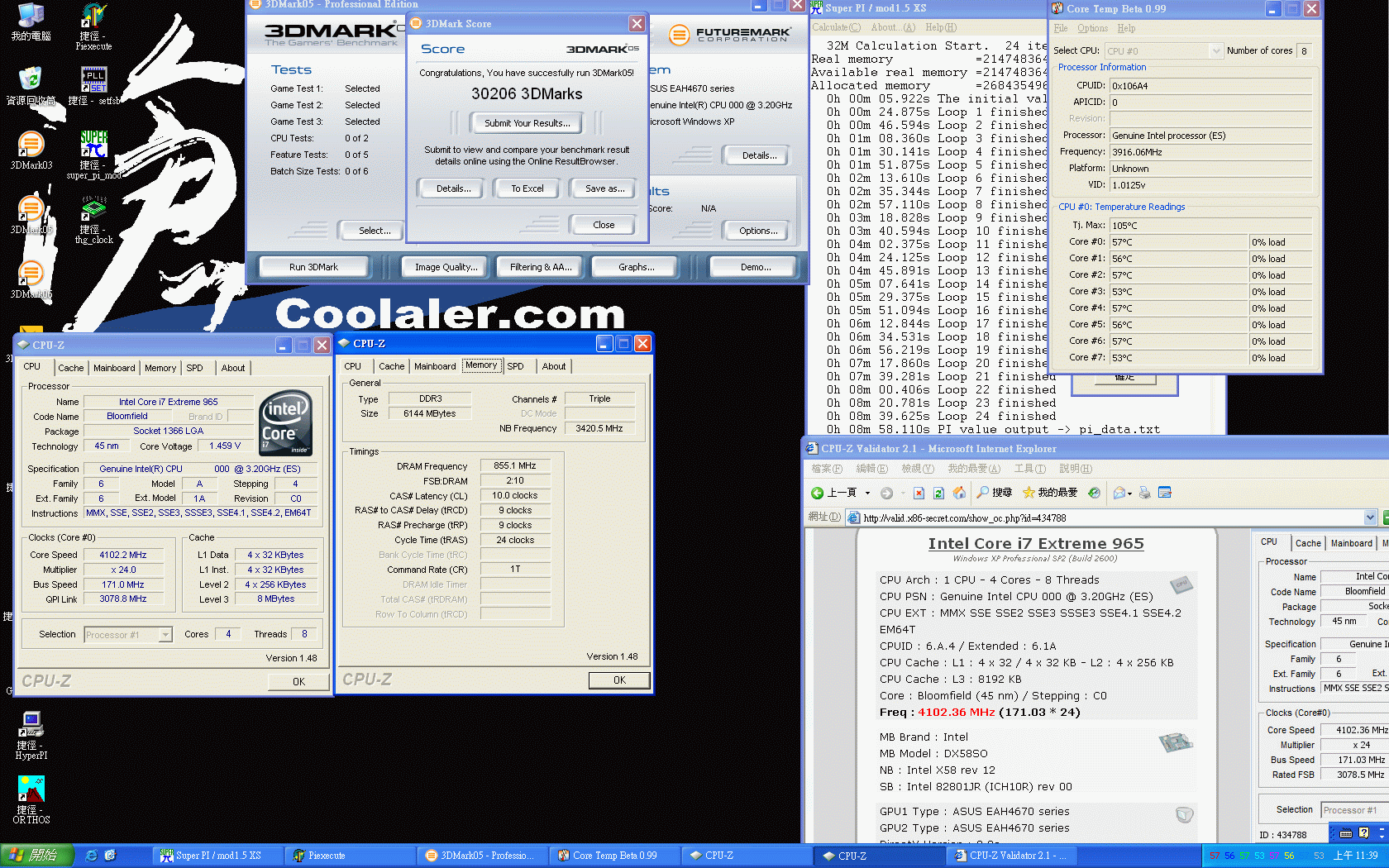The width and height of the screenshot is (1389, 868).
Task: Close the 3DMark Score dialog via Close button
Action: point(603,225)
